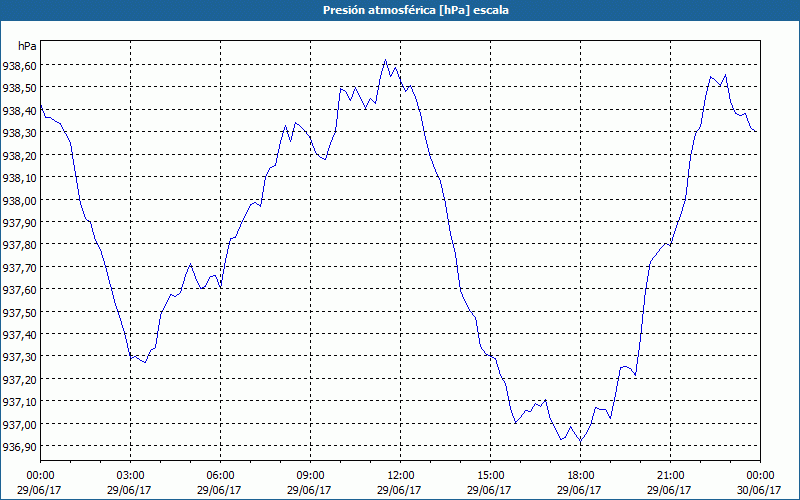Viewport: 800px width, 500px height.
Task: Select the 937,20 y-axis value
Action: pos(19,379)
